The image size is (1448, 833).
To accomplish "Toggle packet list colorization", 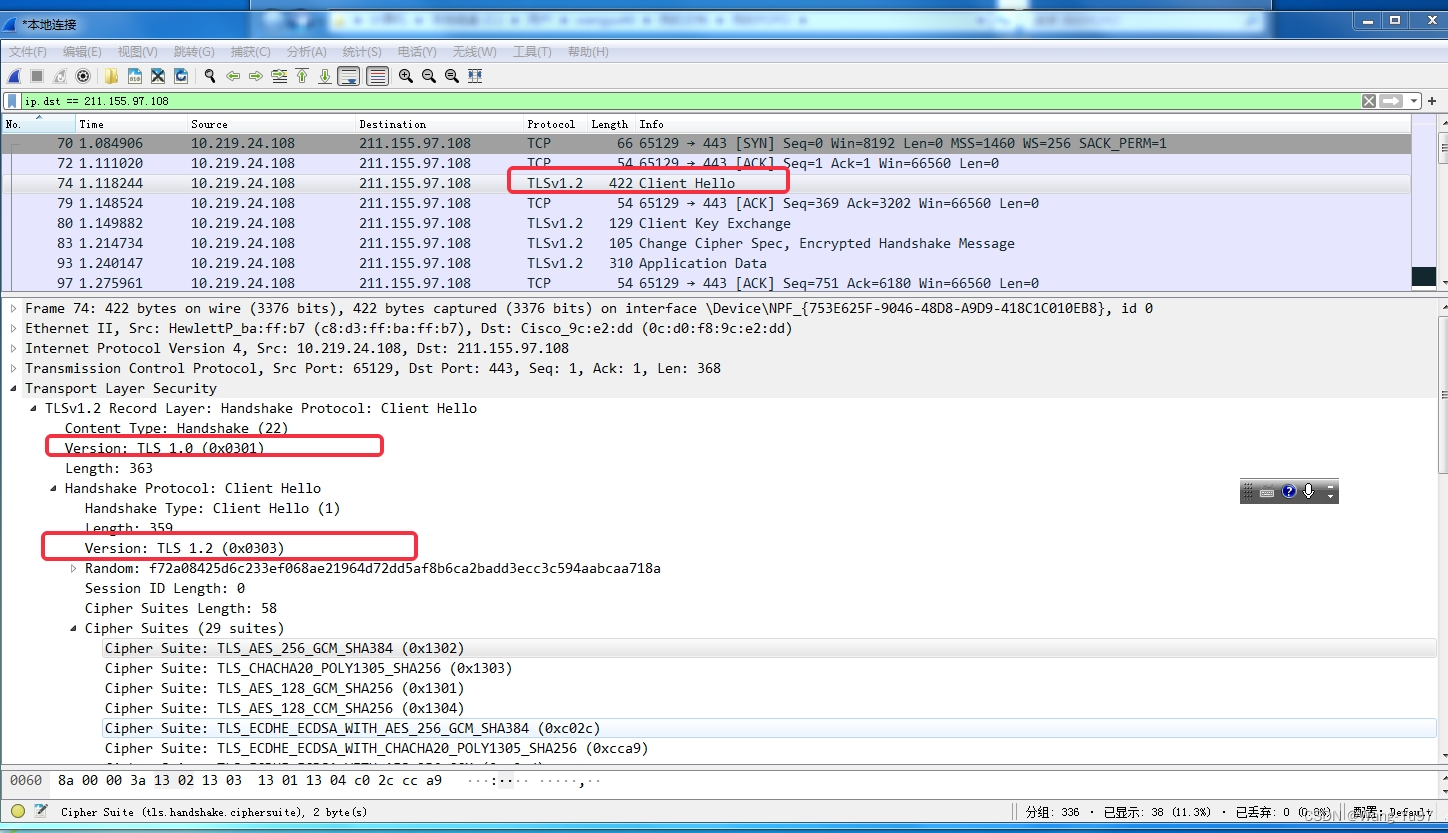I will 377,76.
